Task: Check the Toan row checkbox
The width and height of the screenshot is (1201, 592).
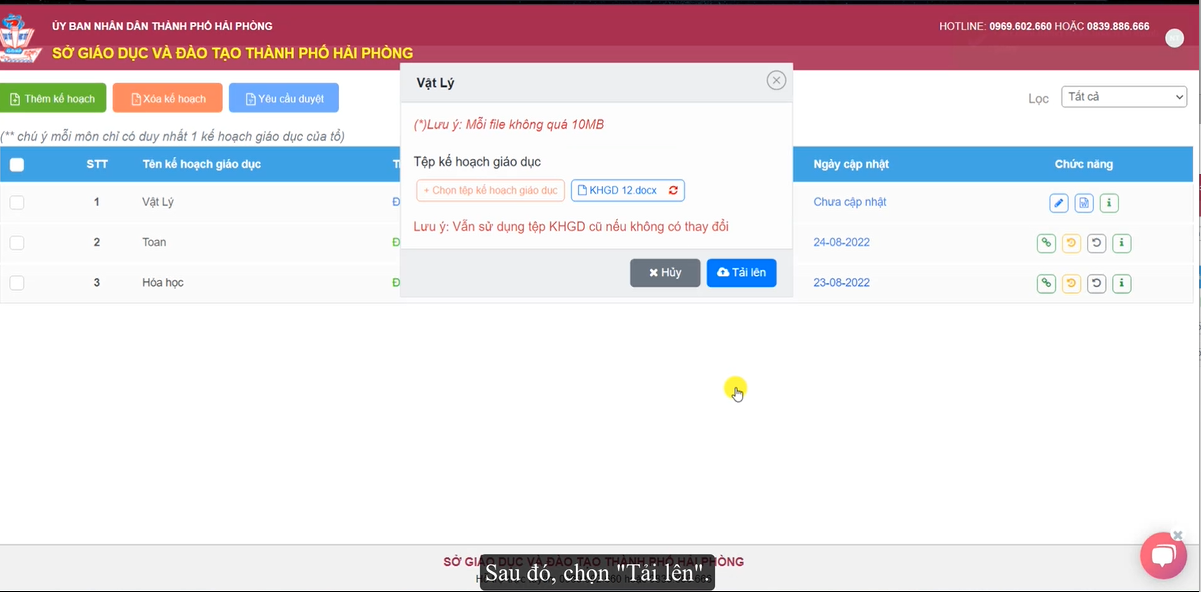Action: tap(17, 242)
